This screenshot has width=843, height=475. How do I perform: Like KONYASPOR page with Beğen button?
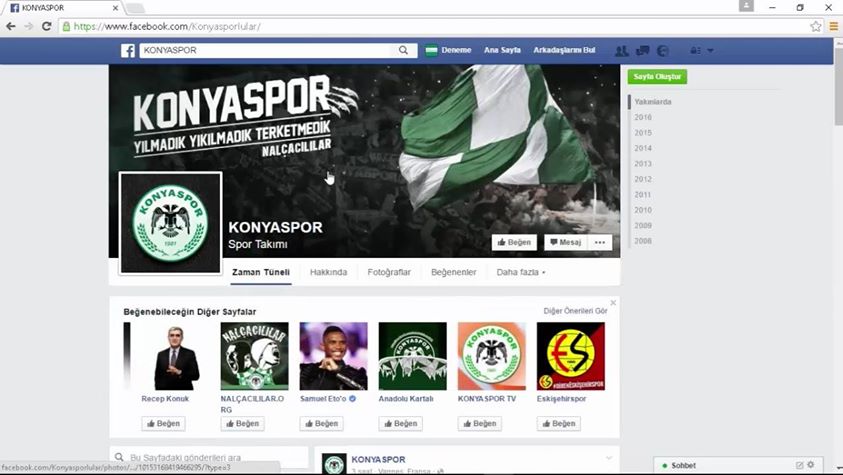(x=514, y=242)
